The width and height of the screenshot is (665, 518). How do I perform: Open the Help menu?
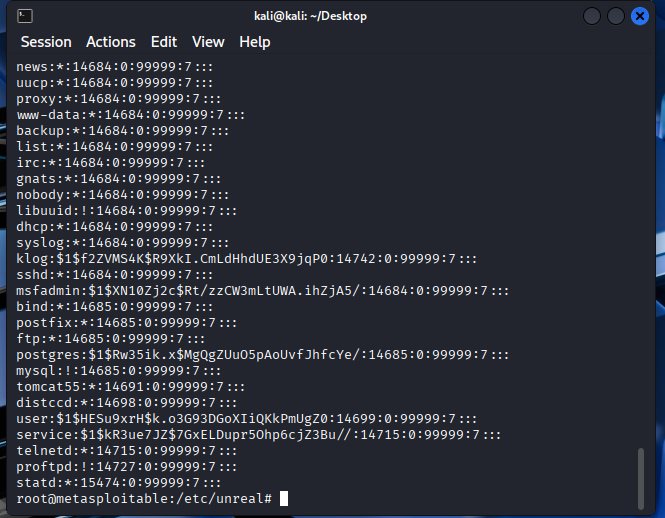(254, 42)
